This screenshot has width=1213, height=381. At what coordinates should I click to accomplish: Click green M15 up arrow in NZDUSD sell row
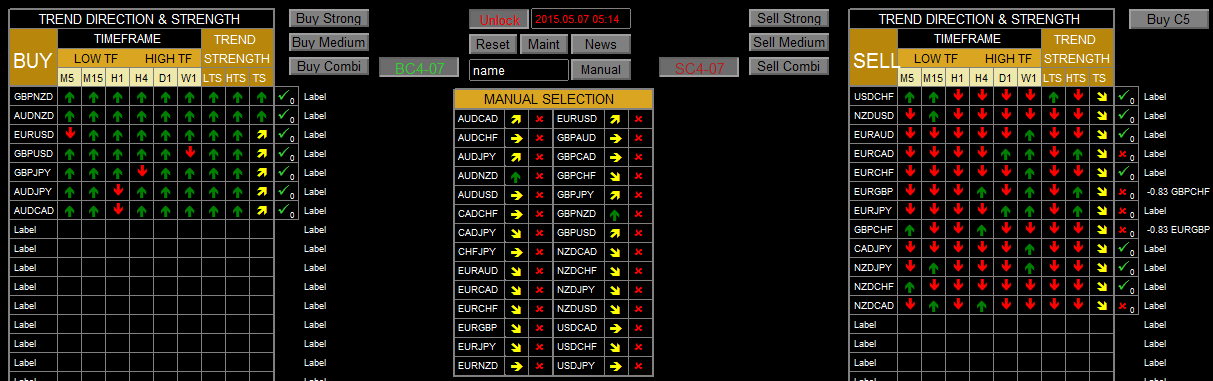pyautogui.click(x=933, y=116)
